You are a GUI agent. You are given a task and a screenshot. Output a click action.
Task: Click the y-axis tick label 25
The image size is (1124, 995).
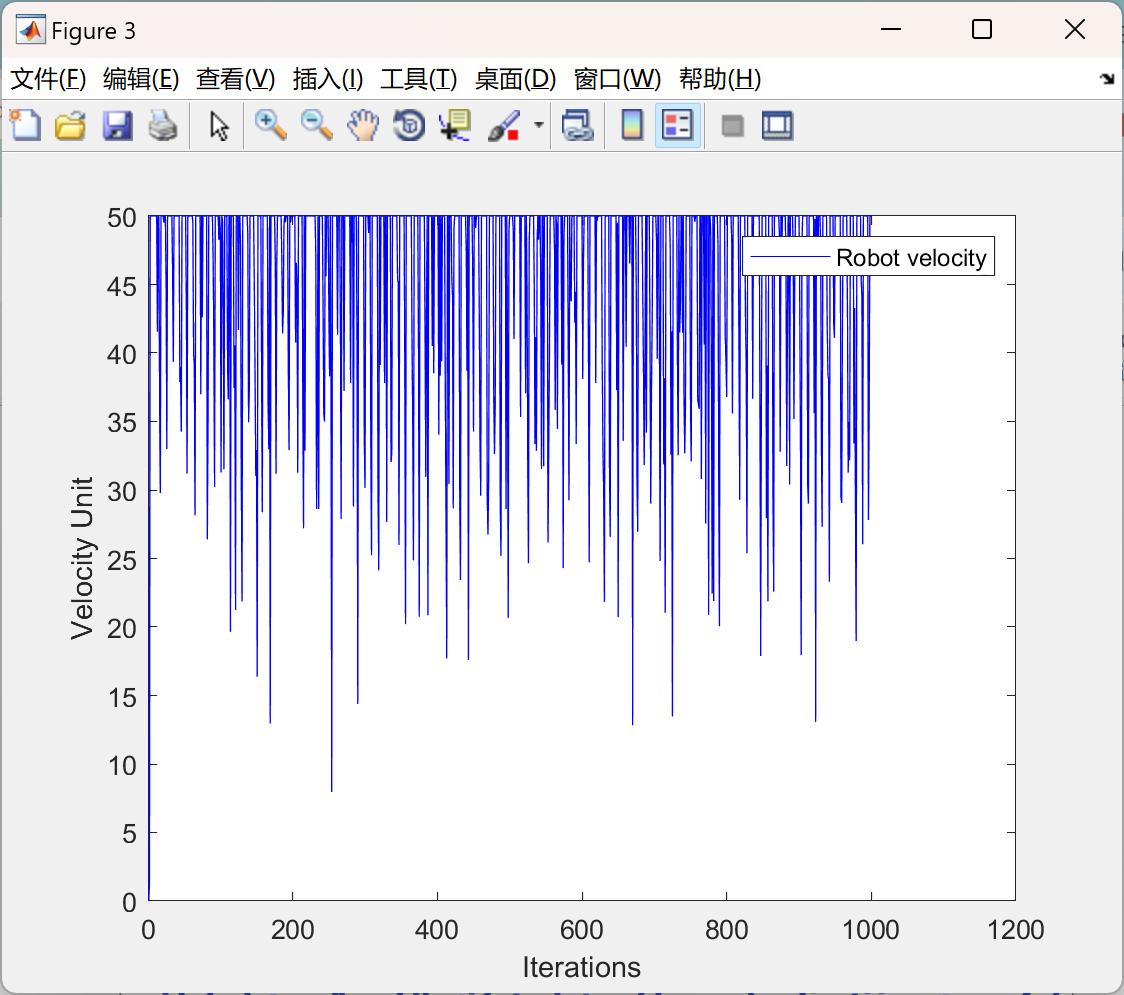(x=122, y=560)
